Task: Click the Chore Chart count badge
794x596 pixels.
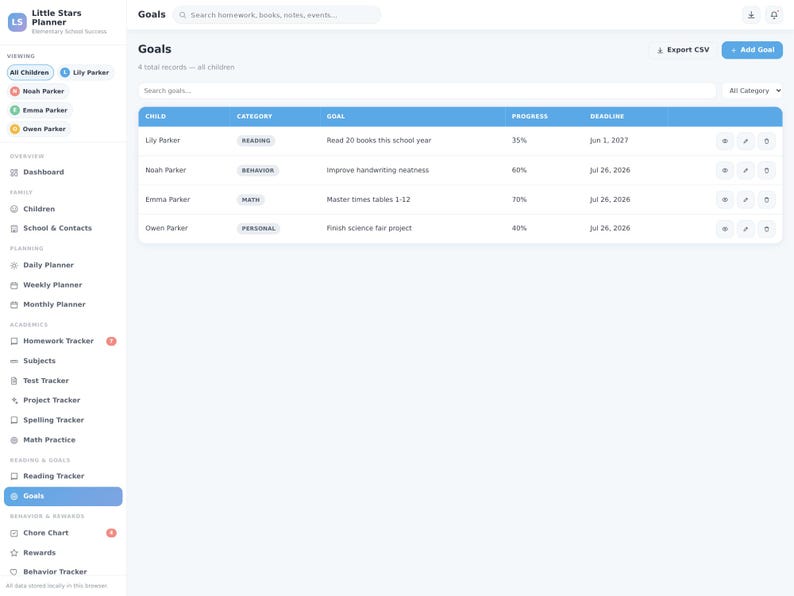Action: 111,533
